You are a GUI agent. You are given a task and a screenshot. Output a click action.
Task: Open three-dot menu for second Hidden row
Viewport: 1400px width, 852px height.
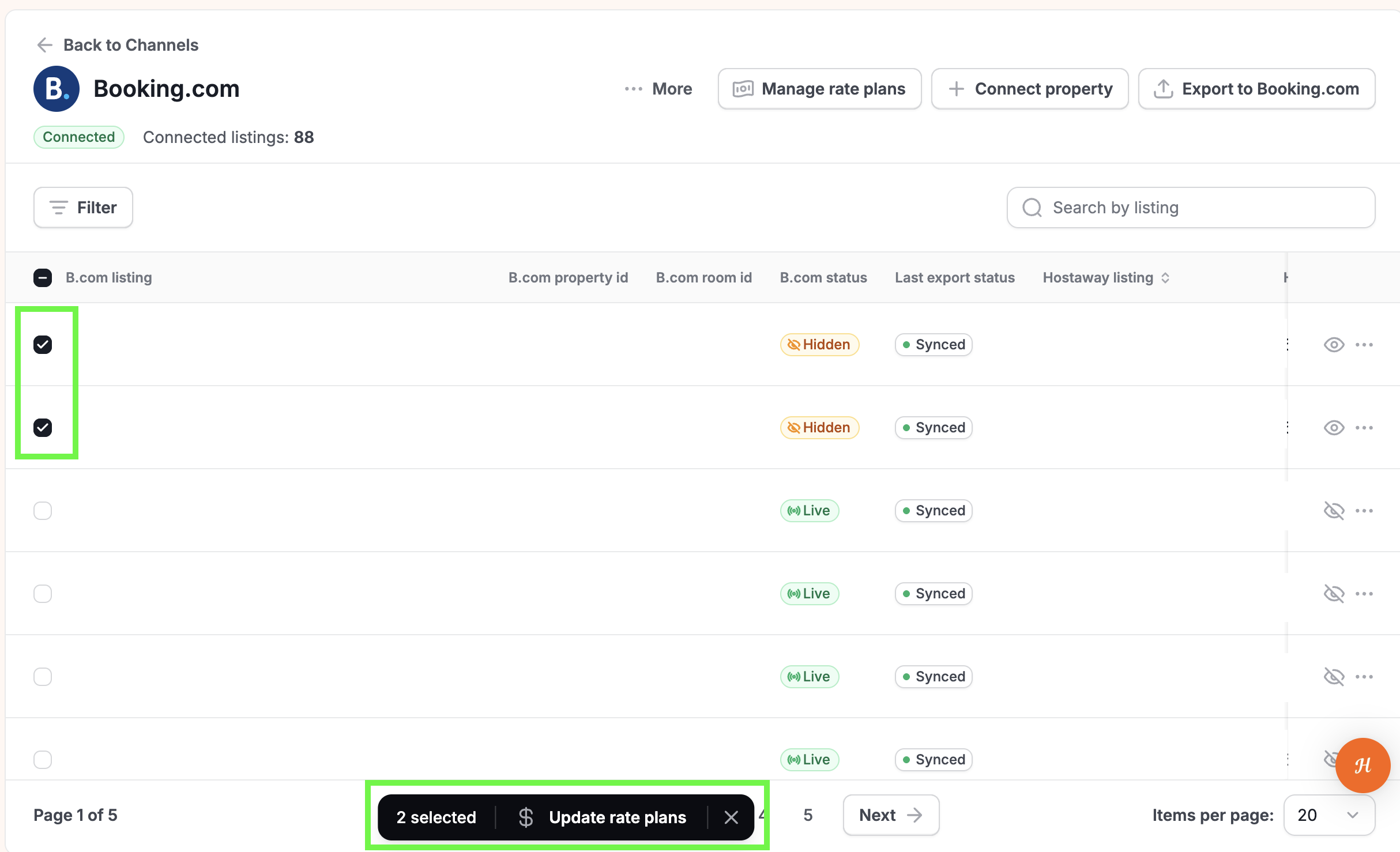(1364, 428)
